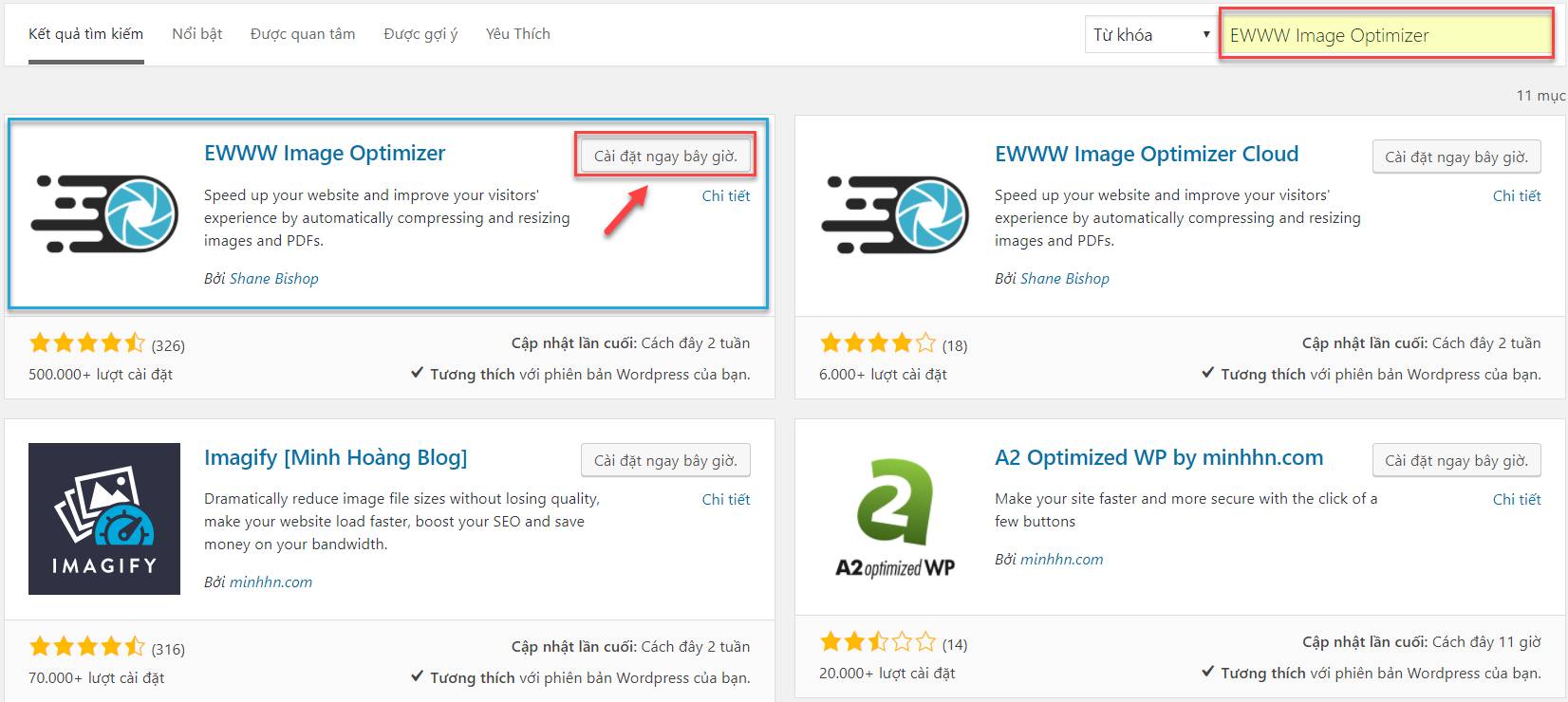
Task: Open Shane Bishop author link under EWWW Optimizer
Action: tap(274, 278)
